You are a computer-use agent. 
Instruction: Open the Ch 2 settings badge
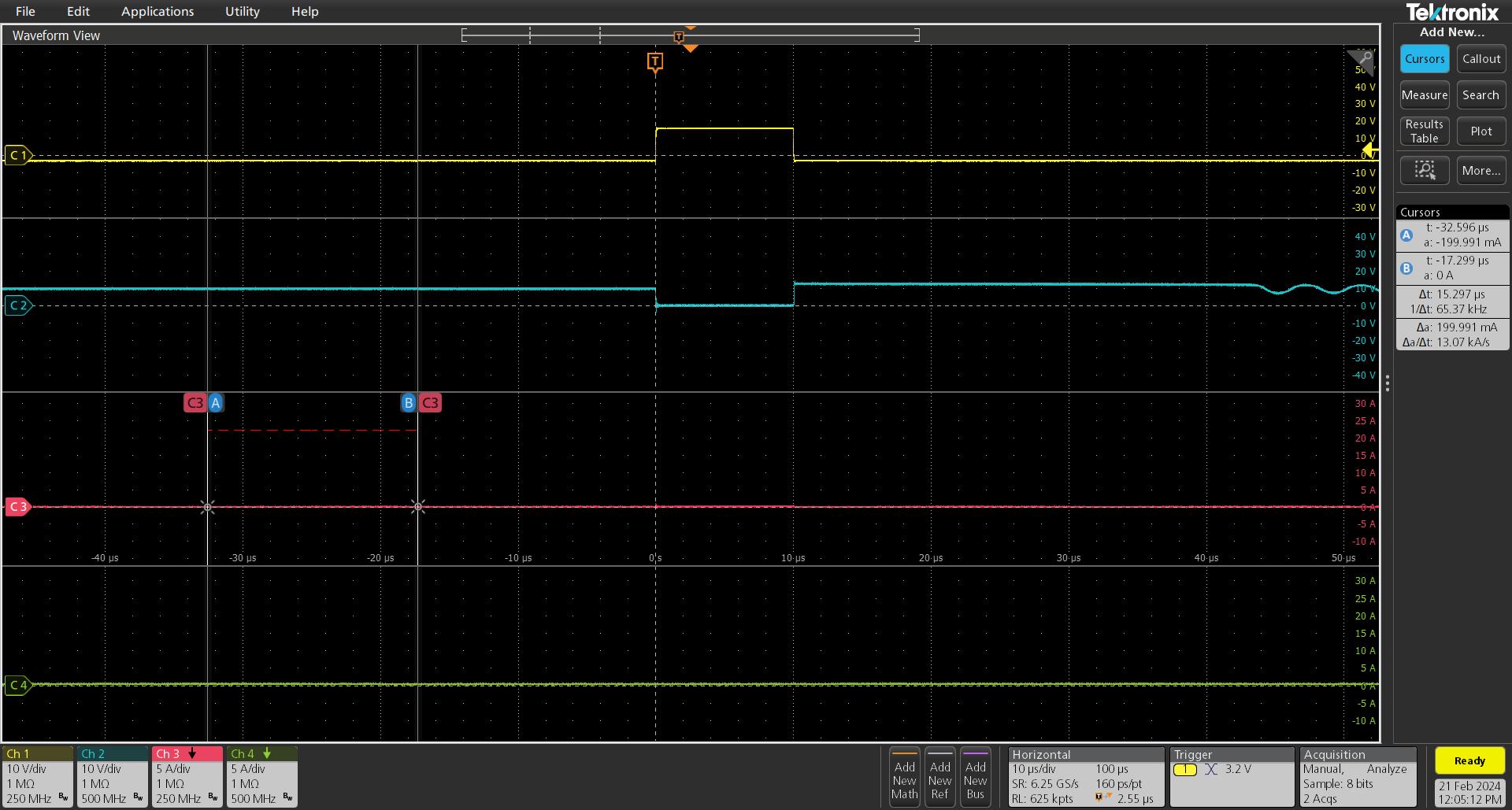point(112,776)
